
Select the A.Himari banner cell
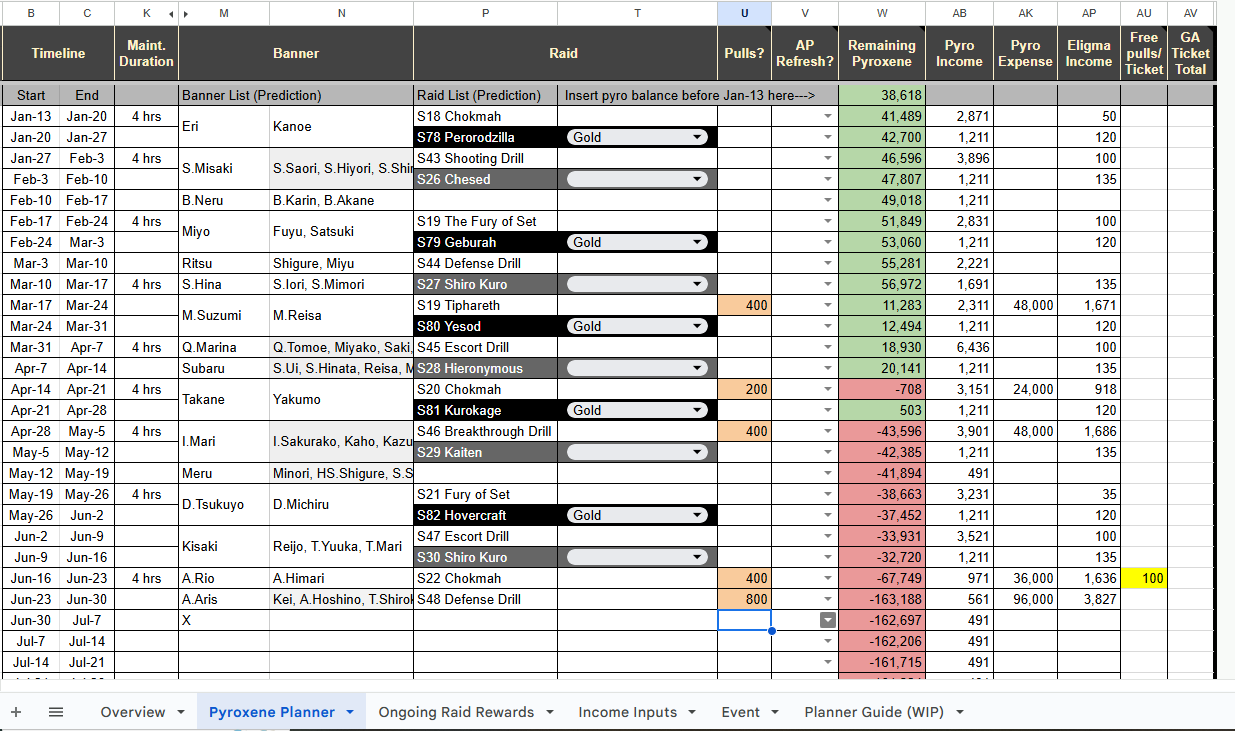341,578
